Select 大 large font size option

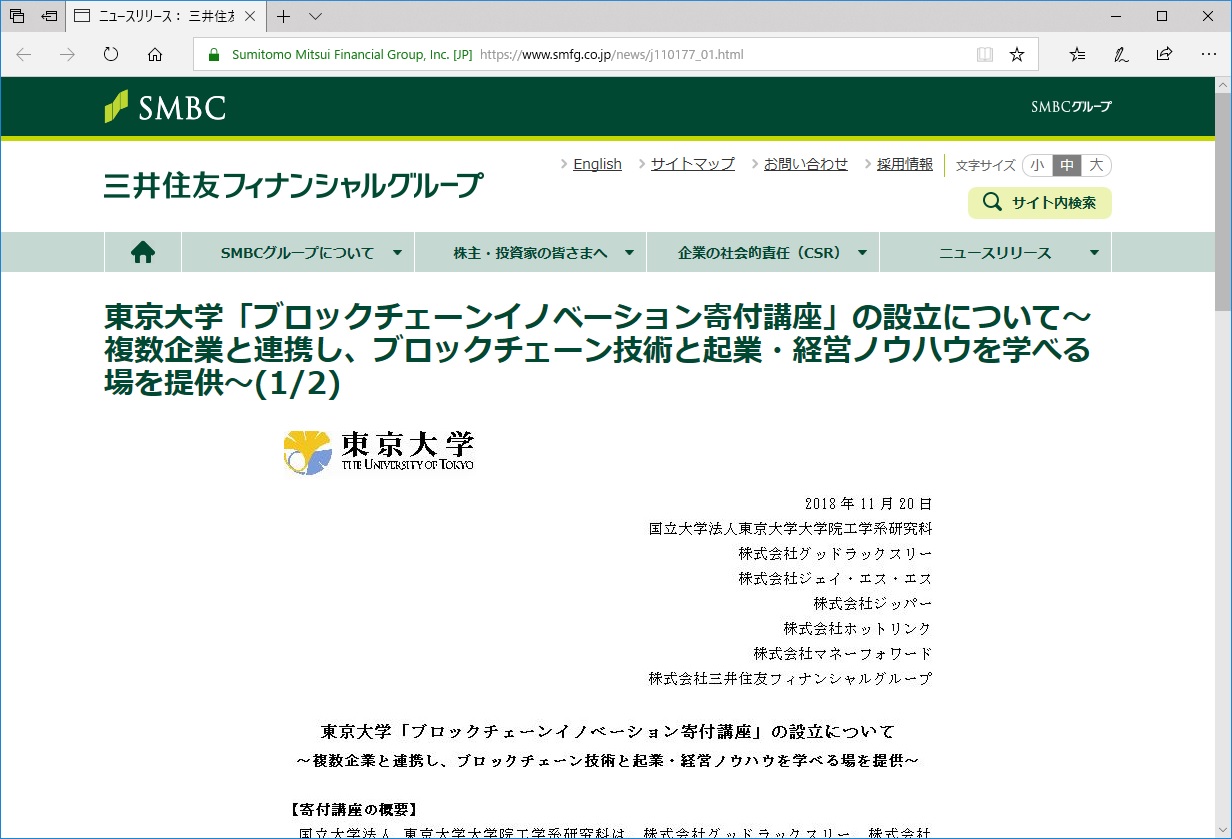tap(1095, 164)
